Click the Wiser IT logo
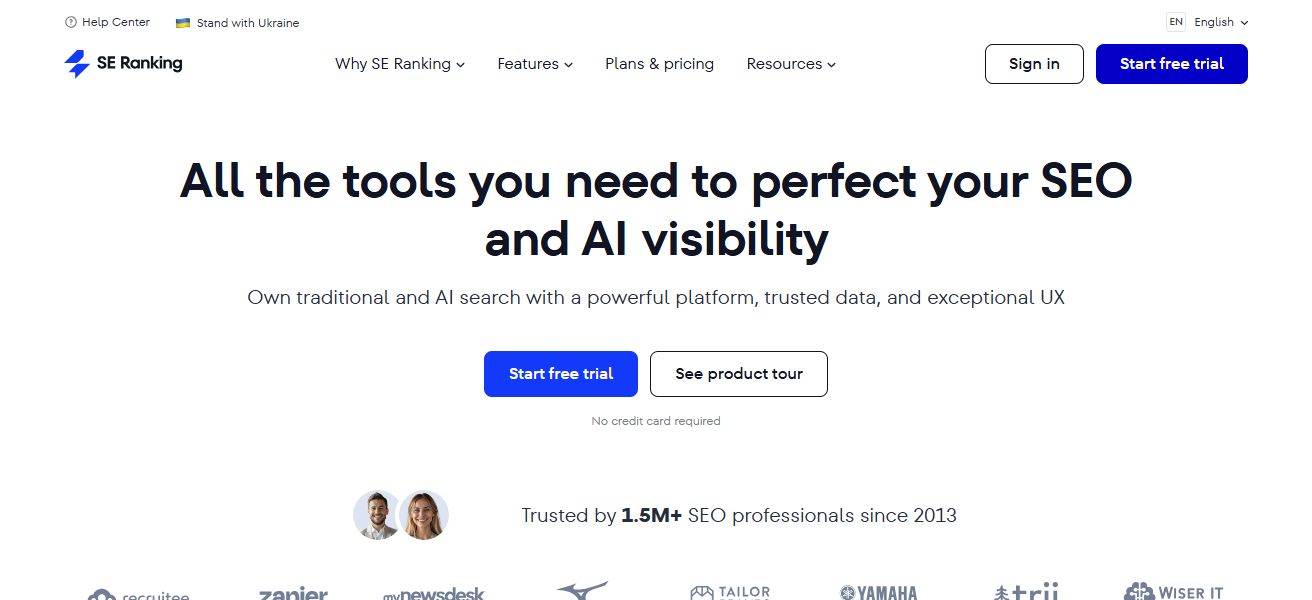The image size is (1312, 600). click(x=1173, y=592)
